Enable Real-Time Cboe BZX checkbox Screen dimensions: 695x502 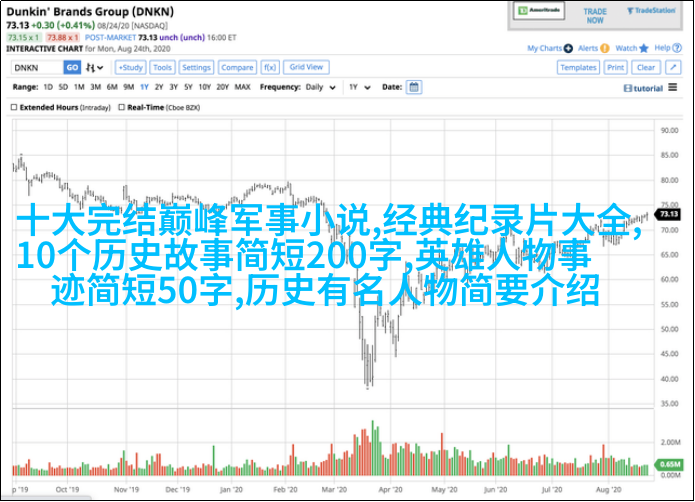point(121,107)
